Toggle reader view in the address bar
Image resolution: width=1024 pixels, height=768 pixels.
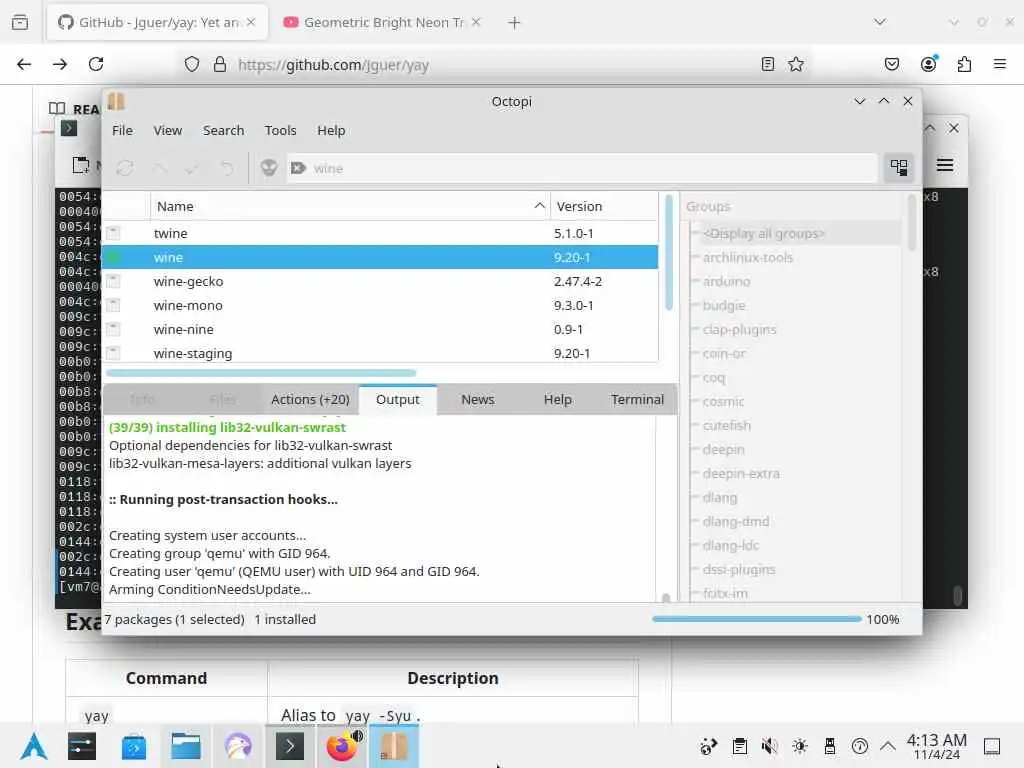click(x=768, y=64)
